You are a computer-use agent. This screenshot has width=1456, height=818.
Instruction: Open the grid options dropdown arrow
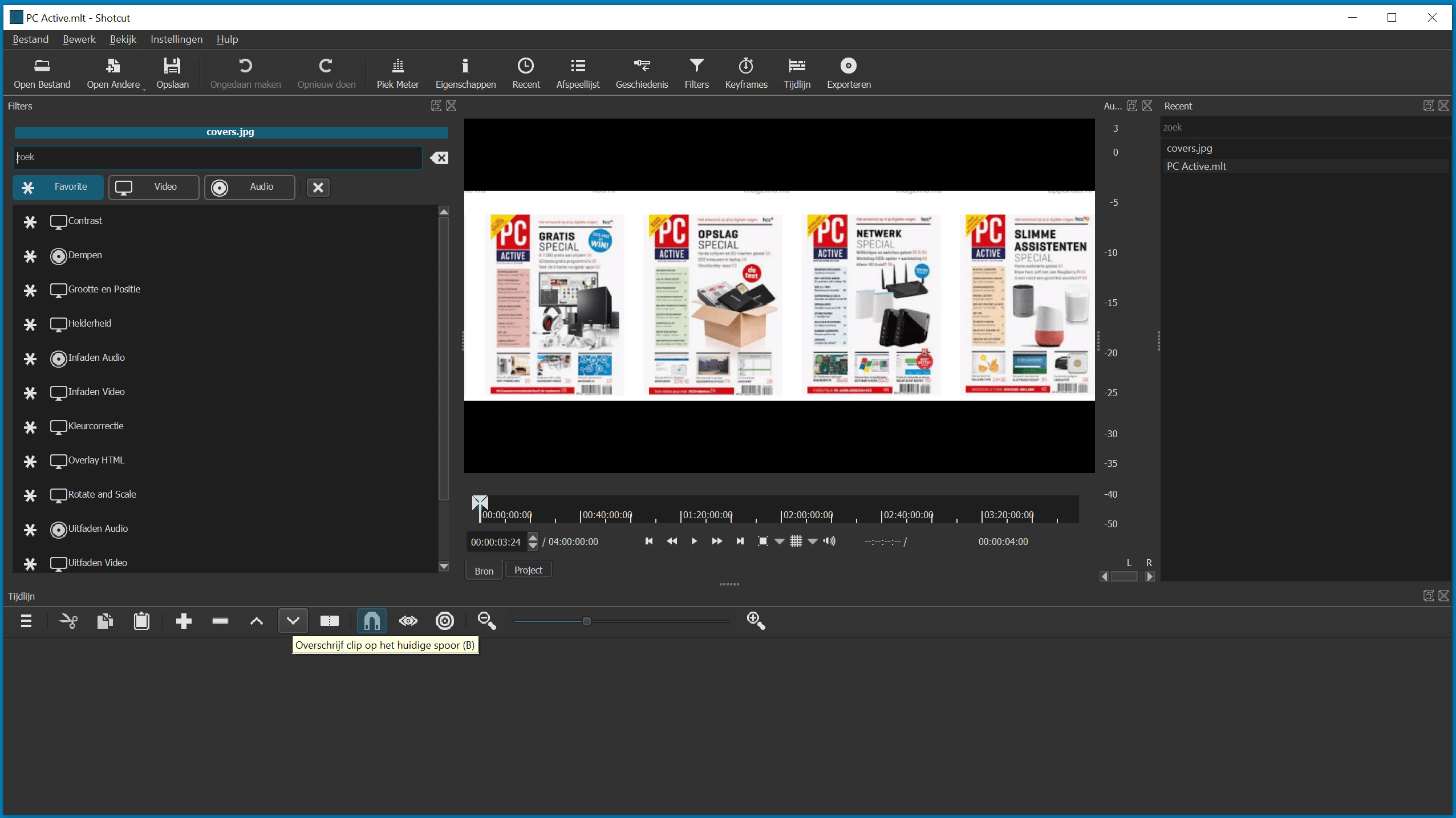(813, 542)
